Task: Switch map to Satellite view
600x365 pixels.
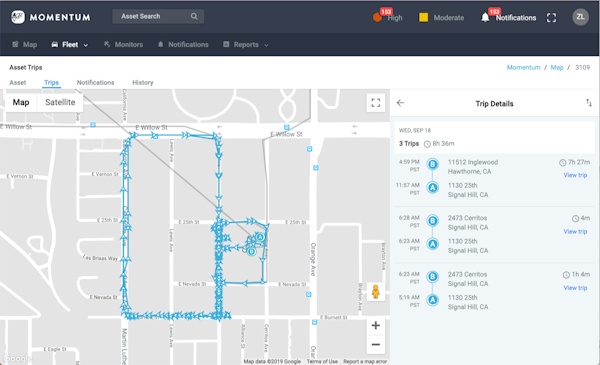Action: coord(60,103)
